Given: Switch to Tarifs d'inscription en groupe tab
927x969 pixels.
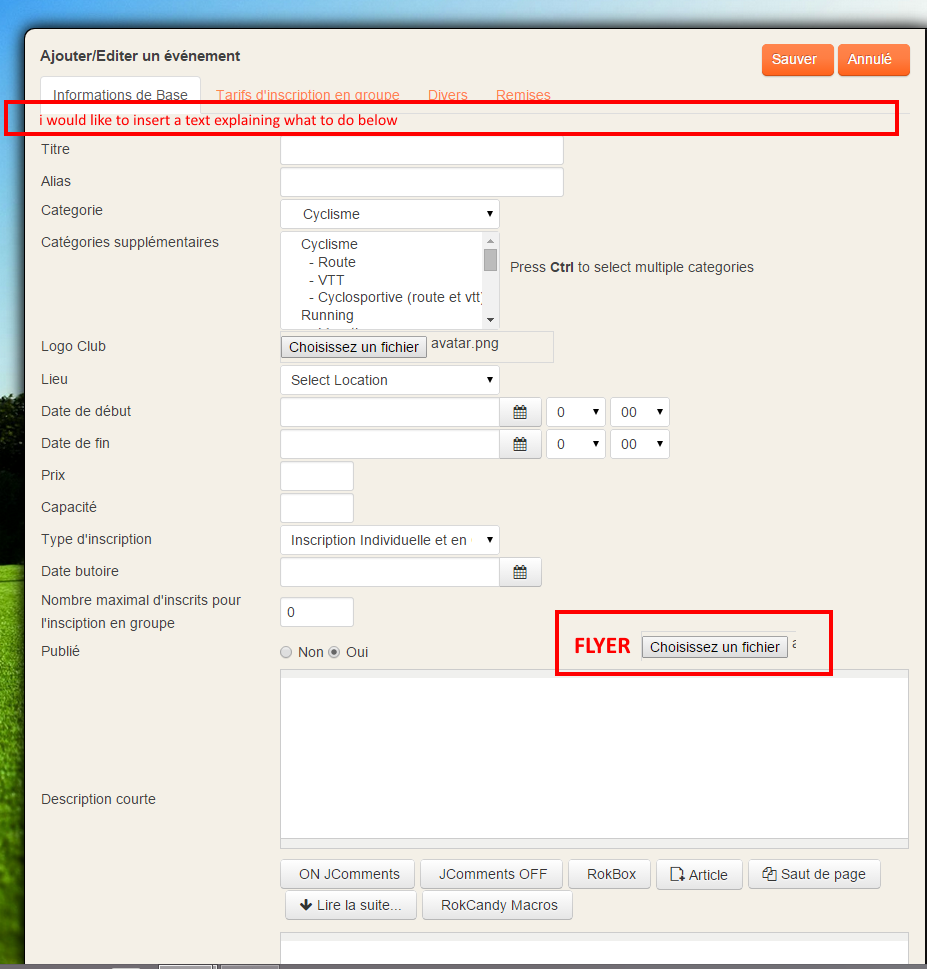Looking at the screenshot, I should (x=307, y=95).
